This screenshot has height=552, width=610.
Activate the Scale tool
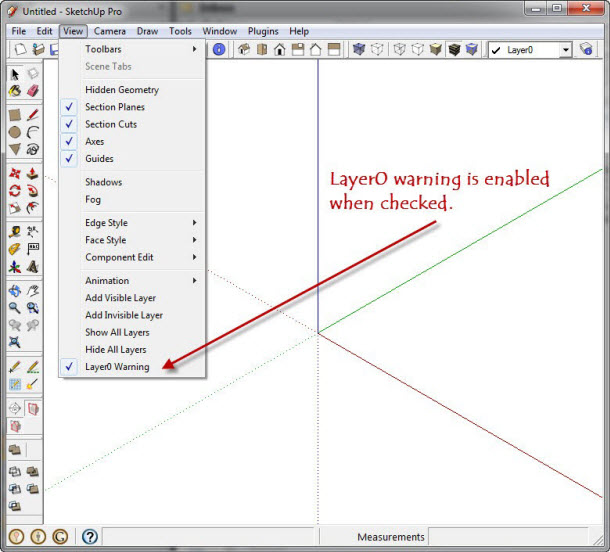click(x=15, y=208)
